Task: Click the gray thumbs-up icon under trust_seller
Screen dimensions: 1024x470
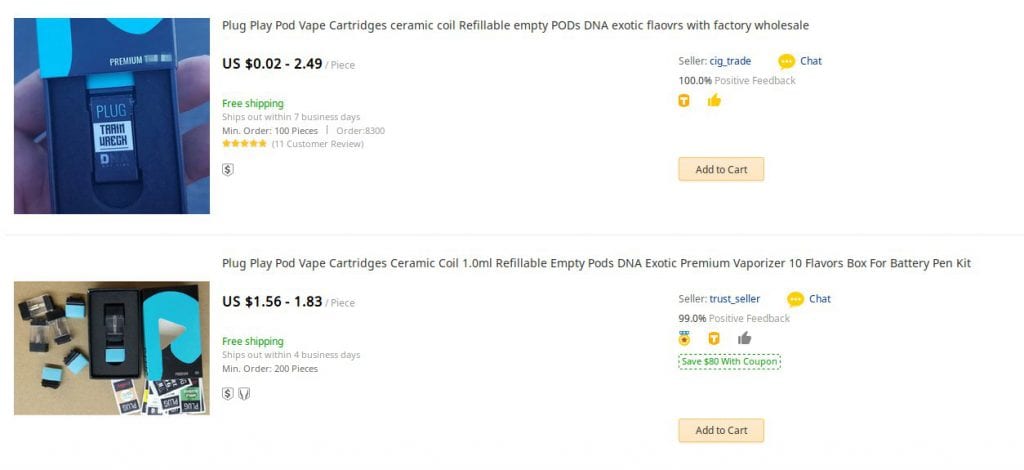Action: (744, 338)
